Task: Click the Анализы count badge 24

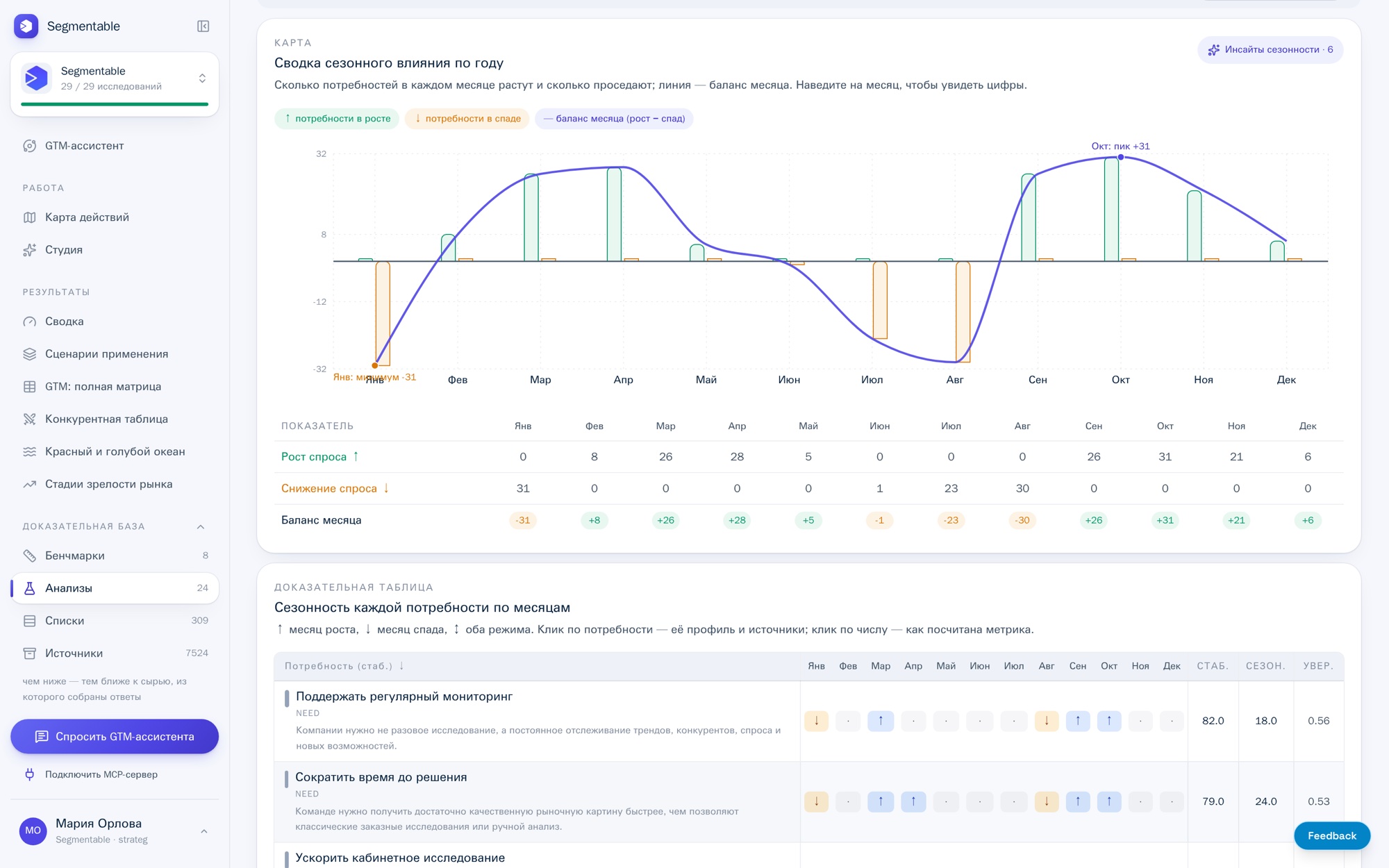Action: click(x=202, y=588)
